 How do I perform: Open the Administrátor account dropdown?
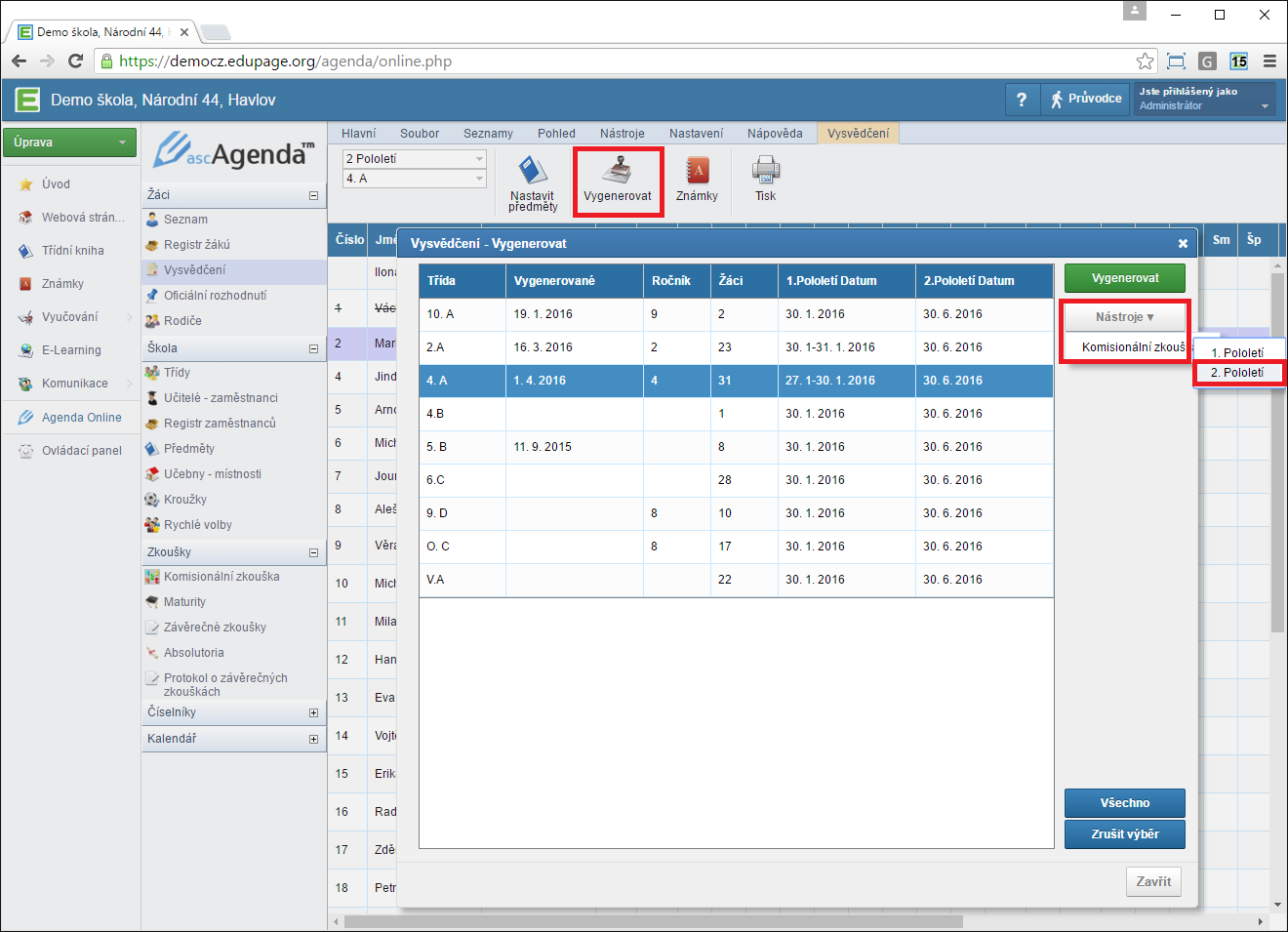(x=1204, y=99)
